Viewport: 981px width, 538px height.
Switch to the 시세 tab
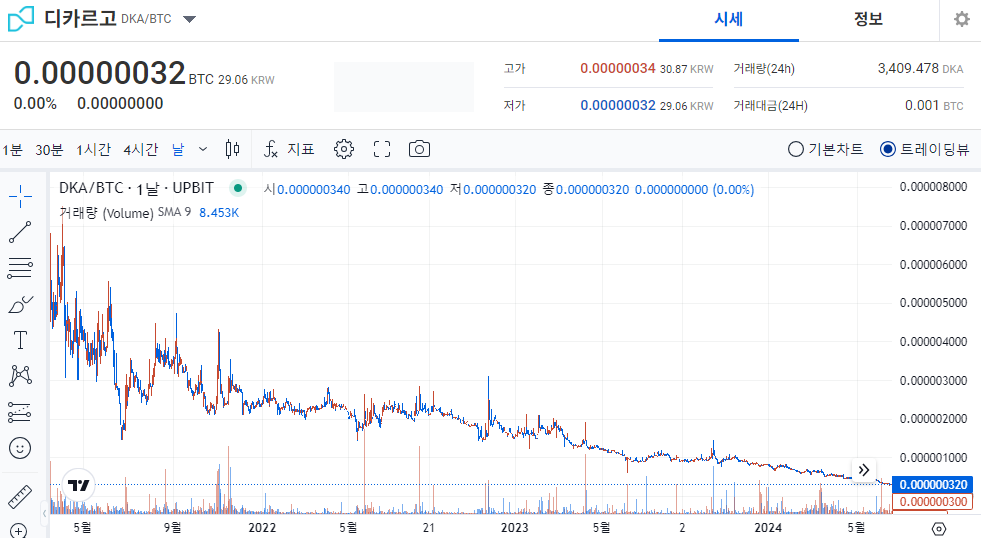728,19
